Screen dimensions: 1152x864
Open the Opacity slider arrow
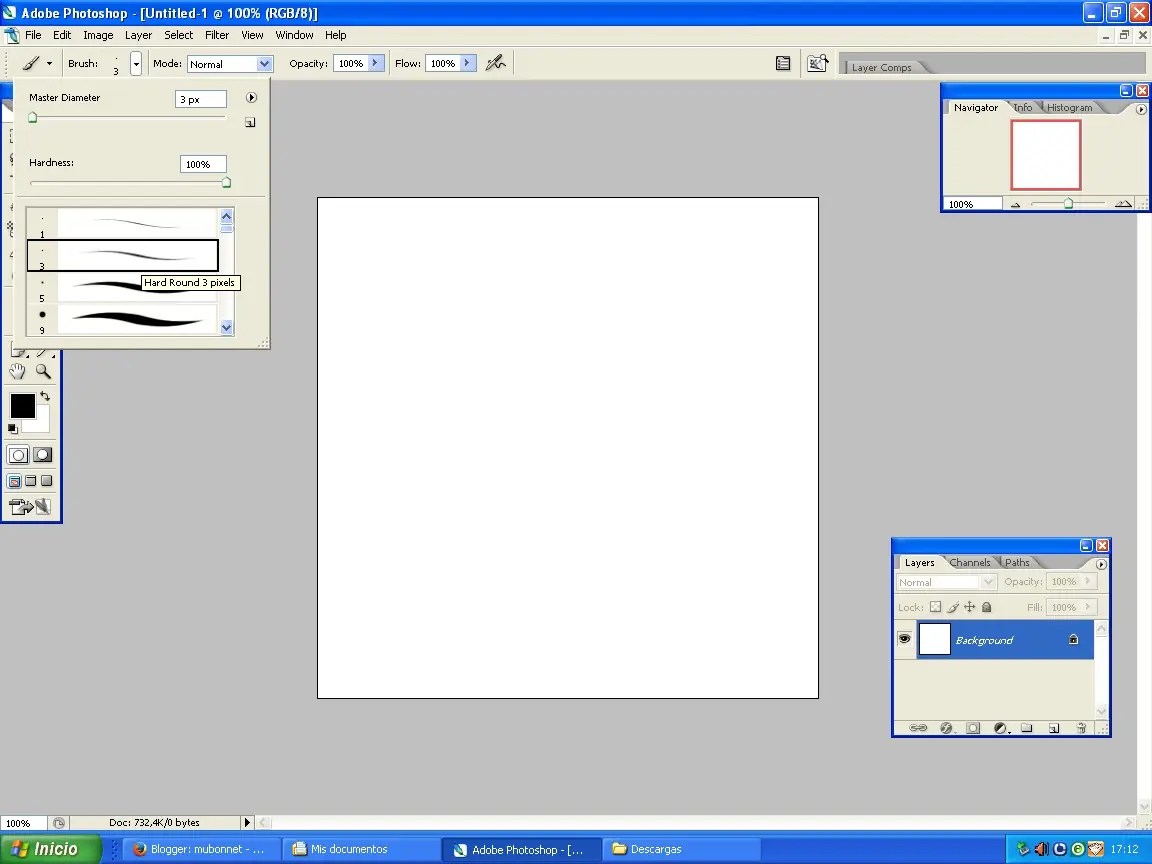[x=375, y=63]
